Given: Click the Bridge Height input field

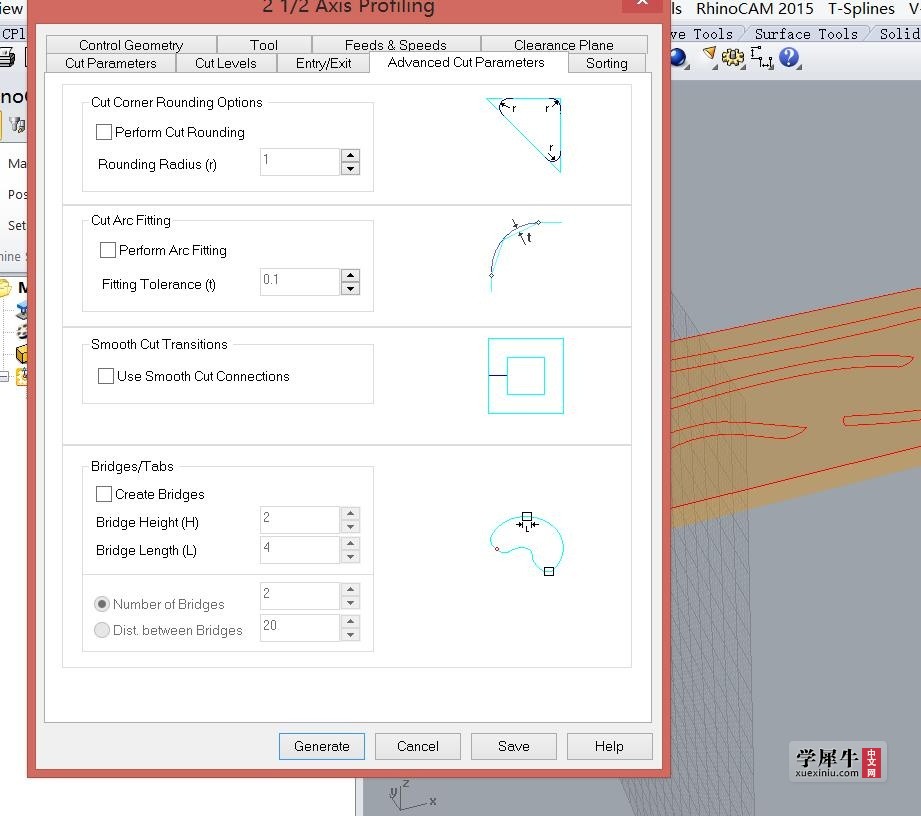Looking at the screenshot, I should (x=300, y=519).
